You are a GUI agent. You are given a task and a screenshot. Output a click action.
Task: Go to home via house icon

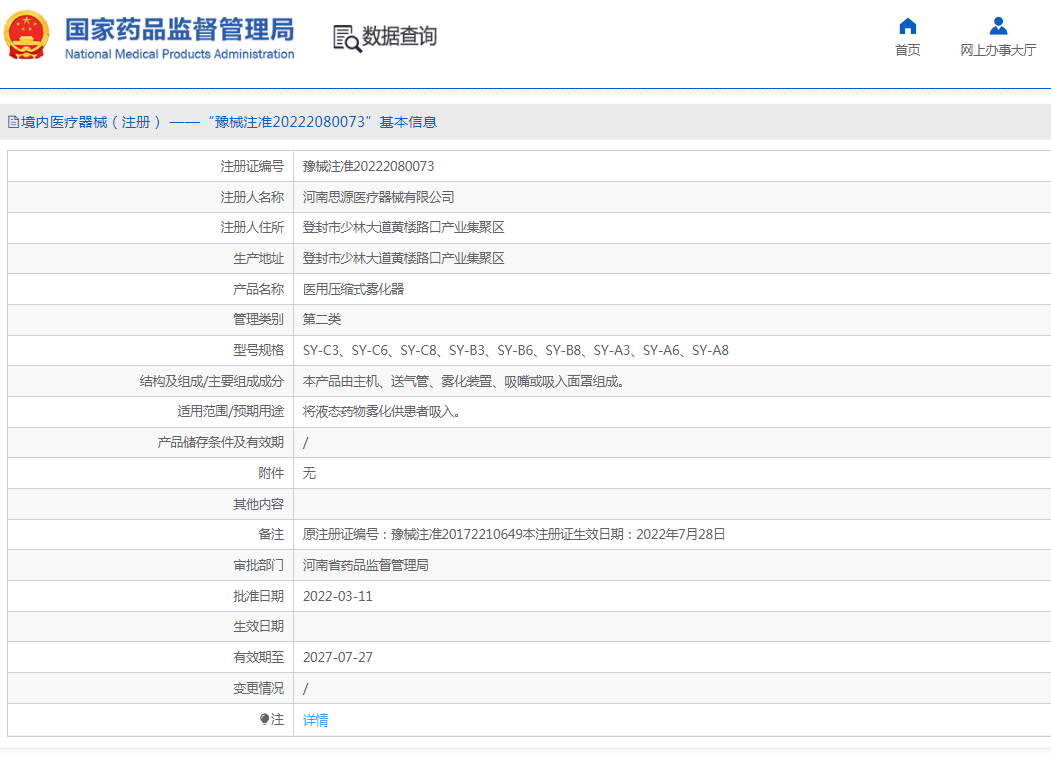point(908,26)
